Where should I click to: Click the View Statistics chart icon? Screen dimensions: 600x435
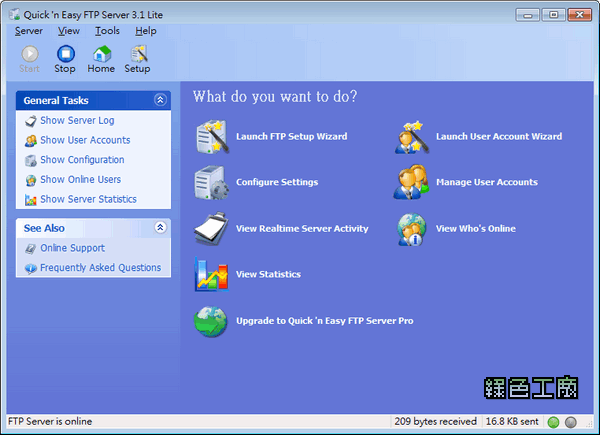[212, 274]
